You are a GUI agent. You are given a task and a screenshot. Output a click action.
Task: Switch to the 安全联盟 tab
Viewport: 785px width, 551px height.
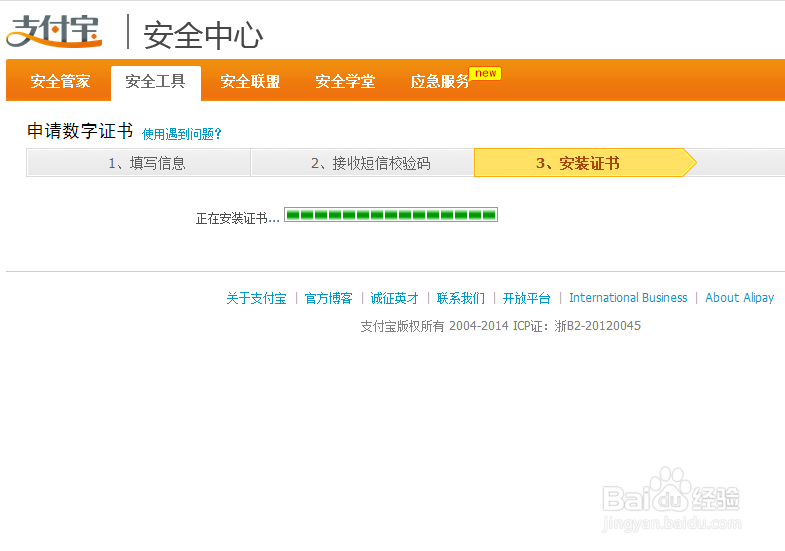pos(250,81)
